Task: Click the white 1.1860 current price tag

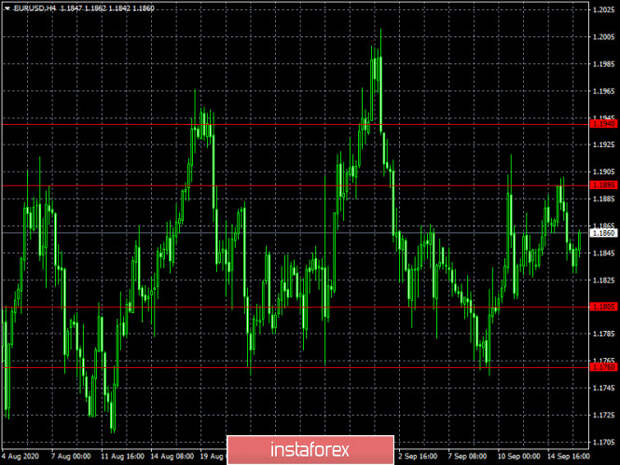Action: tap(604, 232)
